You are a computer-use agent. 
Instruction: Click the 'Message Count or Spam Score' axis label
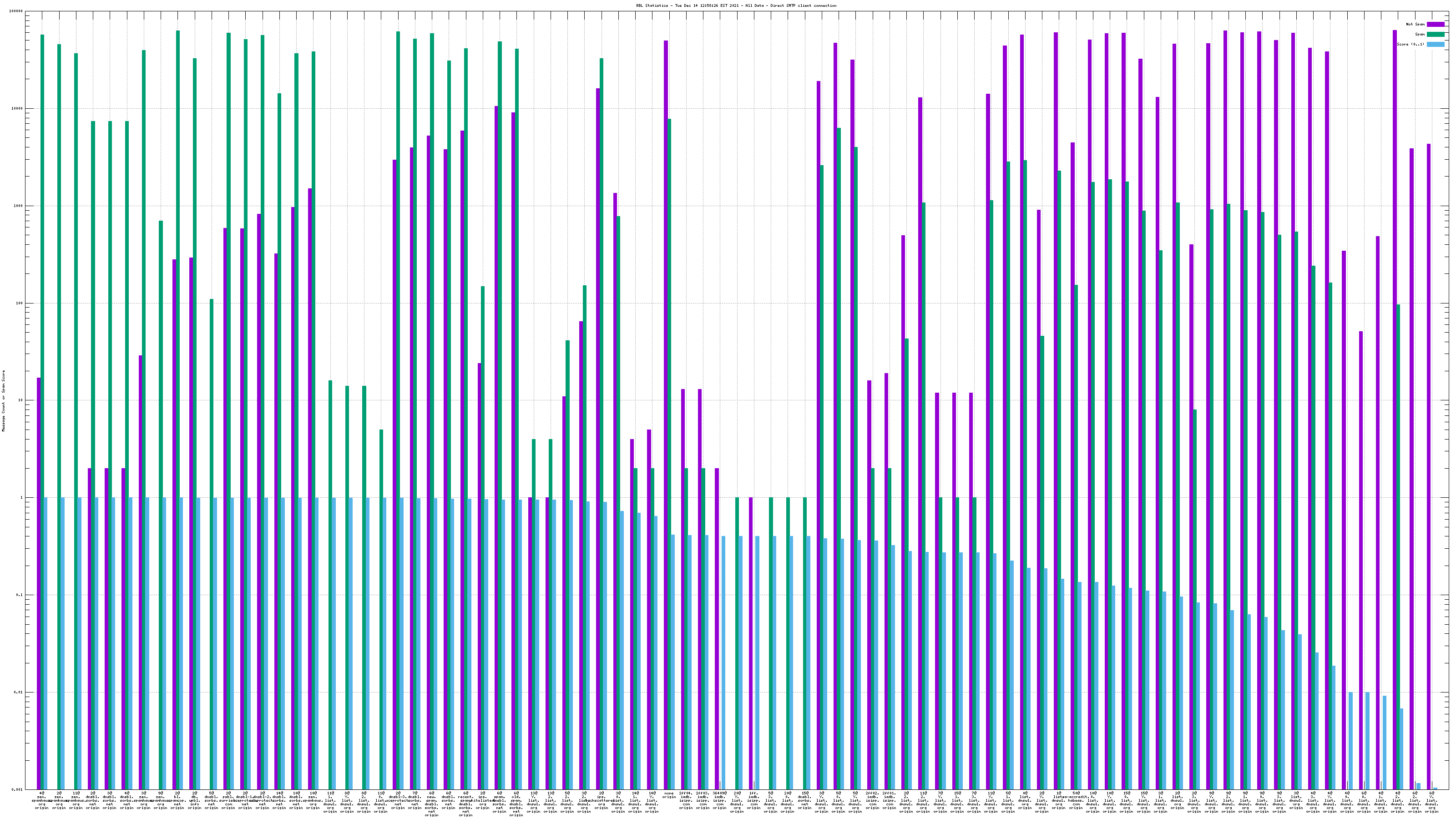click(x=3, y=401)
